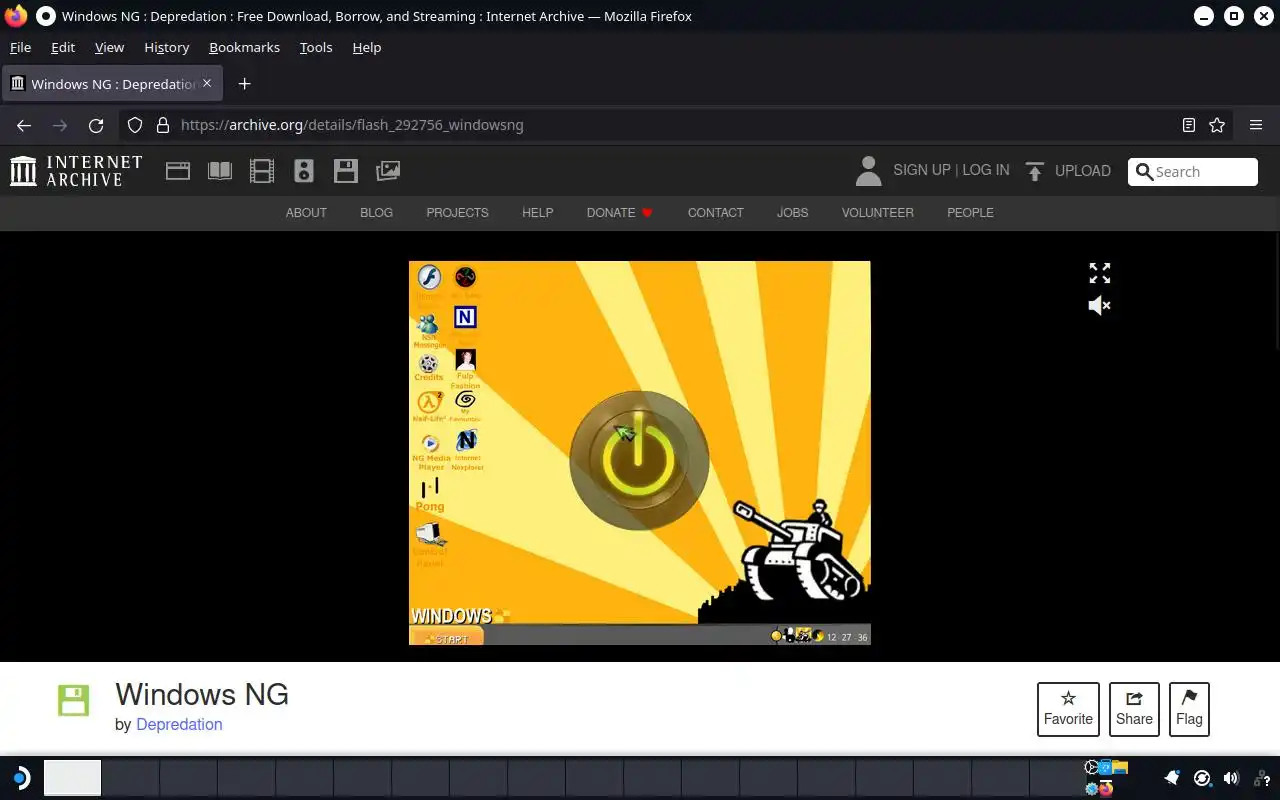The height and width of the screenshot is (800, 1280).
Task: Select the Windows NG browser tab
Action: click(x=112, y=84)
